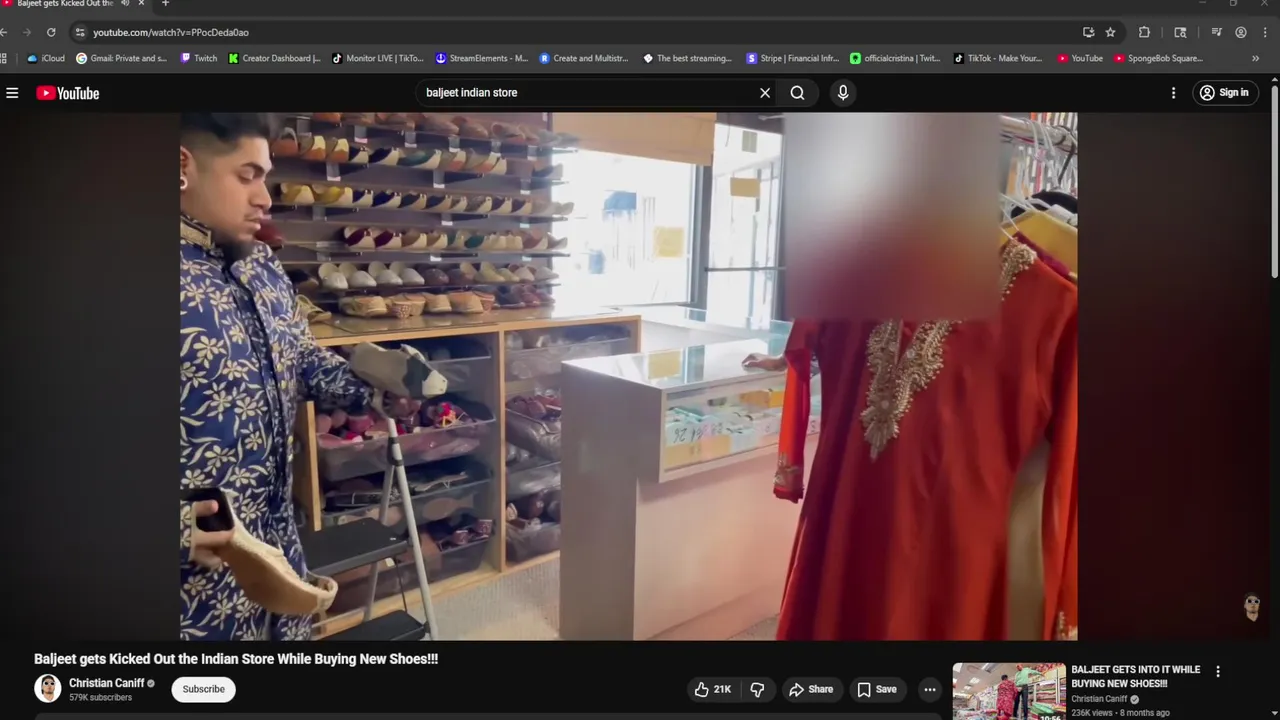
Task: Mute the tab via speaker icon
Action: (125, 4)
